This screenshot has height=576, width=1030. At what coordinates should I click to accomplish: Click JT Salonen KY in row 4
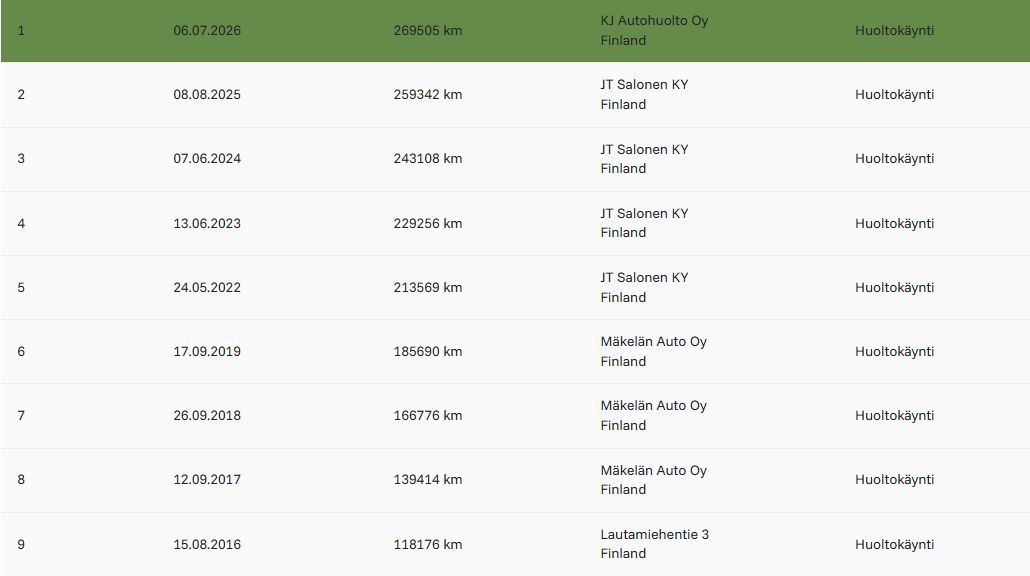pos(644,213)
